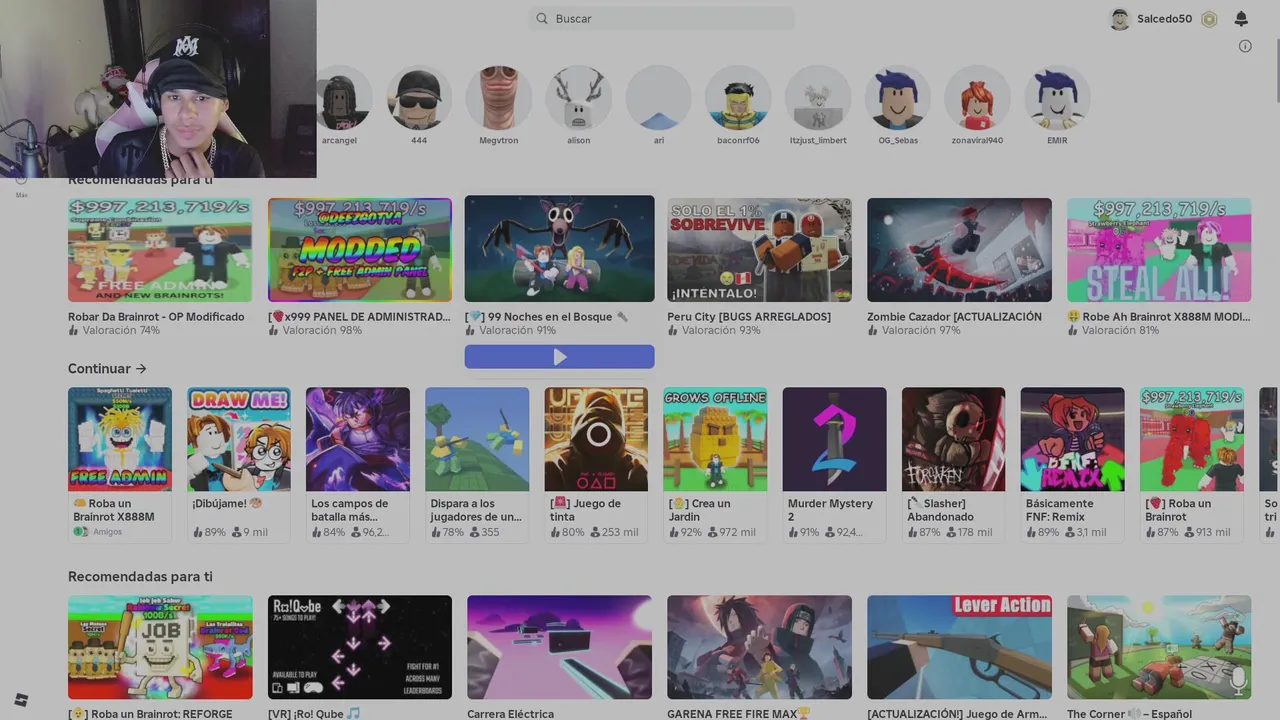Viewport: 1280px width, 720px height.
Task: Open 99 Noches en el Bosque thumbnail
Action: tap(560, 248)
